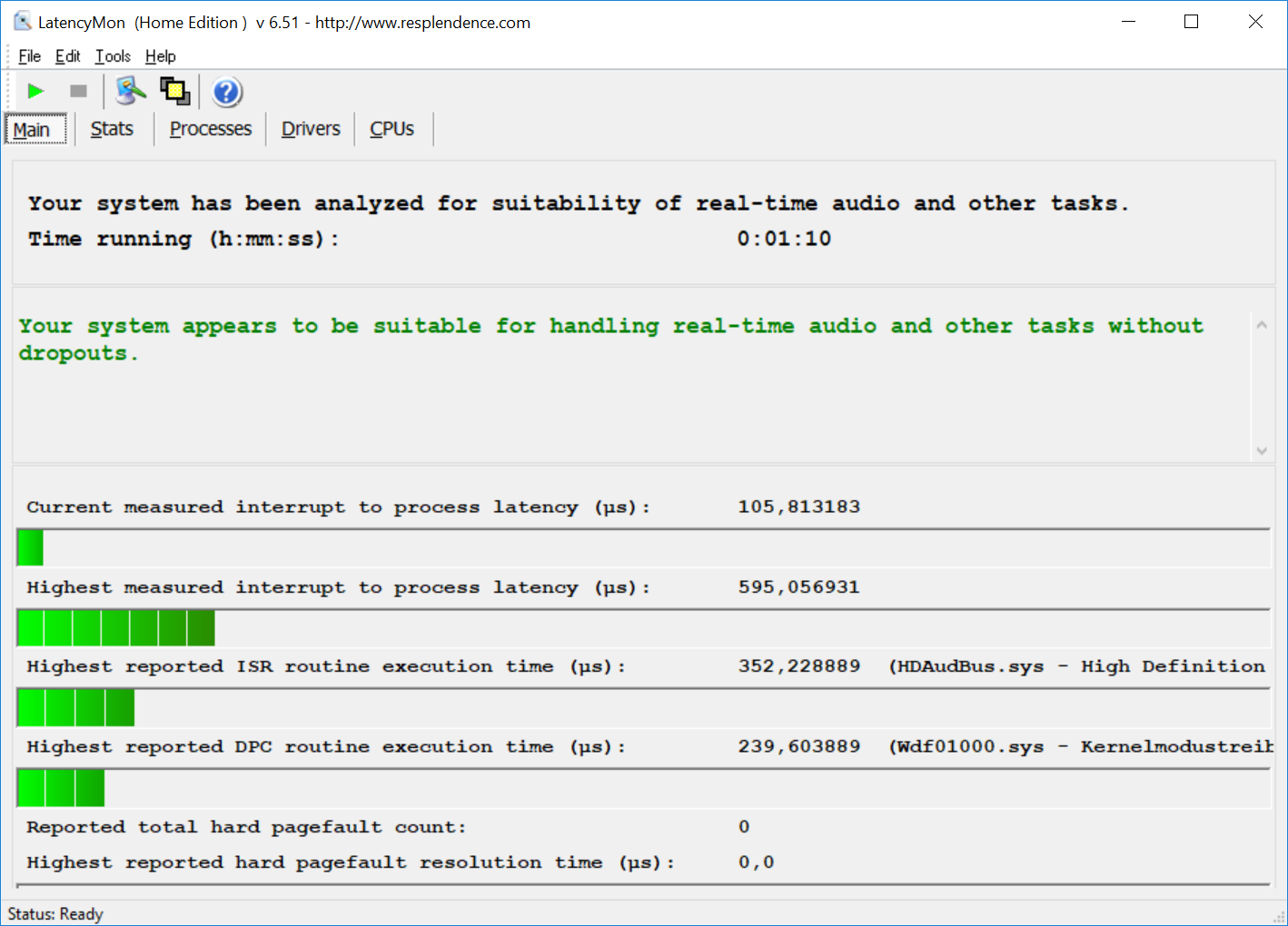1288x926 pixels.
Task: Click the yellow overlapping windows icon
Action: [174, 91]
